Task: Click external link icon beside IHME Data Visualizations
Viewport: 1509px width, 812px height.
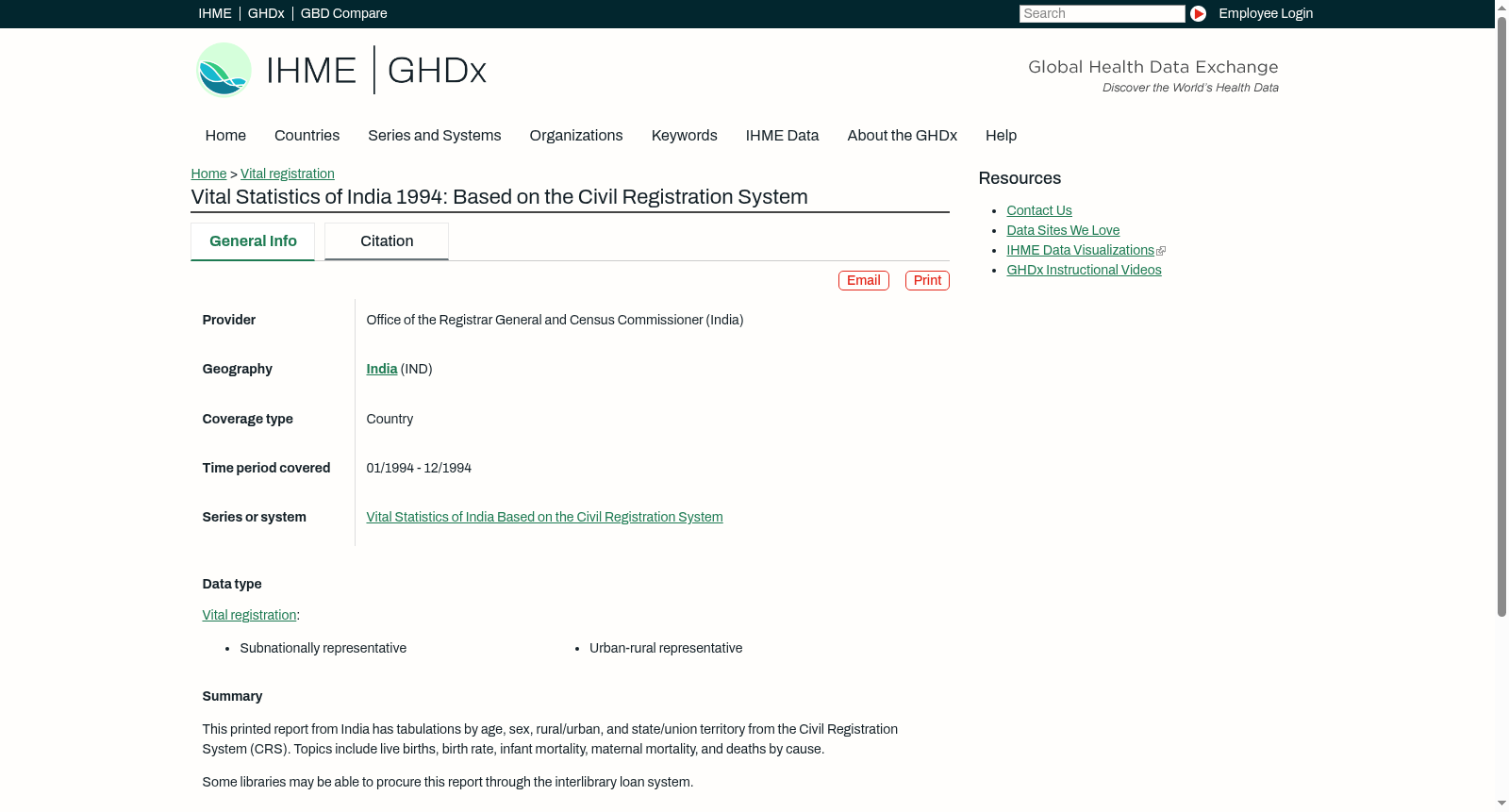Action: 1161,251
